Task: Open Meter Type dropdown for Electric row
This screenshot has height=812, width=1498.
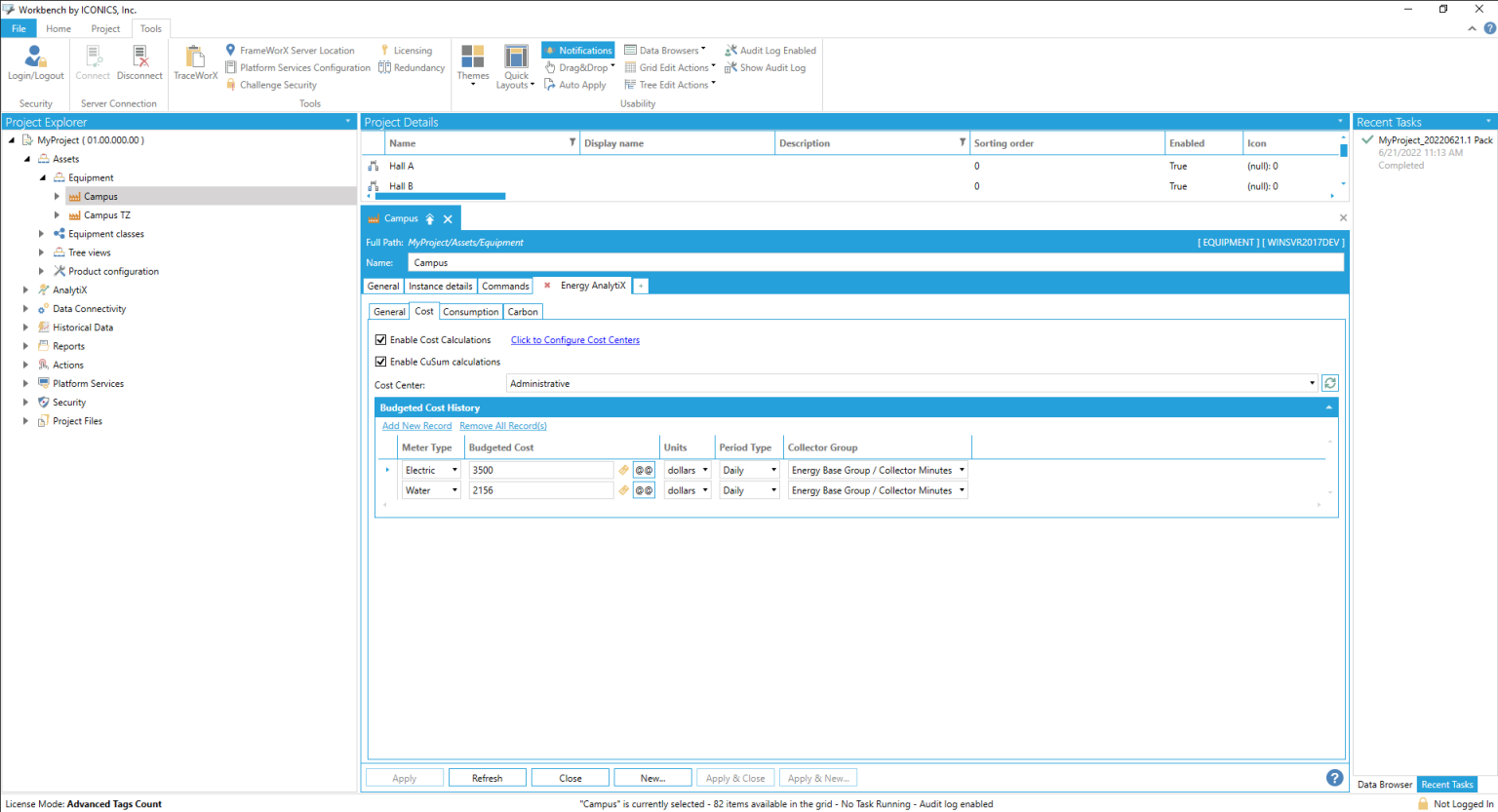Action: pyautogui.click(x=454, y=470)
